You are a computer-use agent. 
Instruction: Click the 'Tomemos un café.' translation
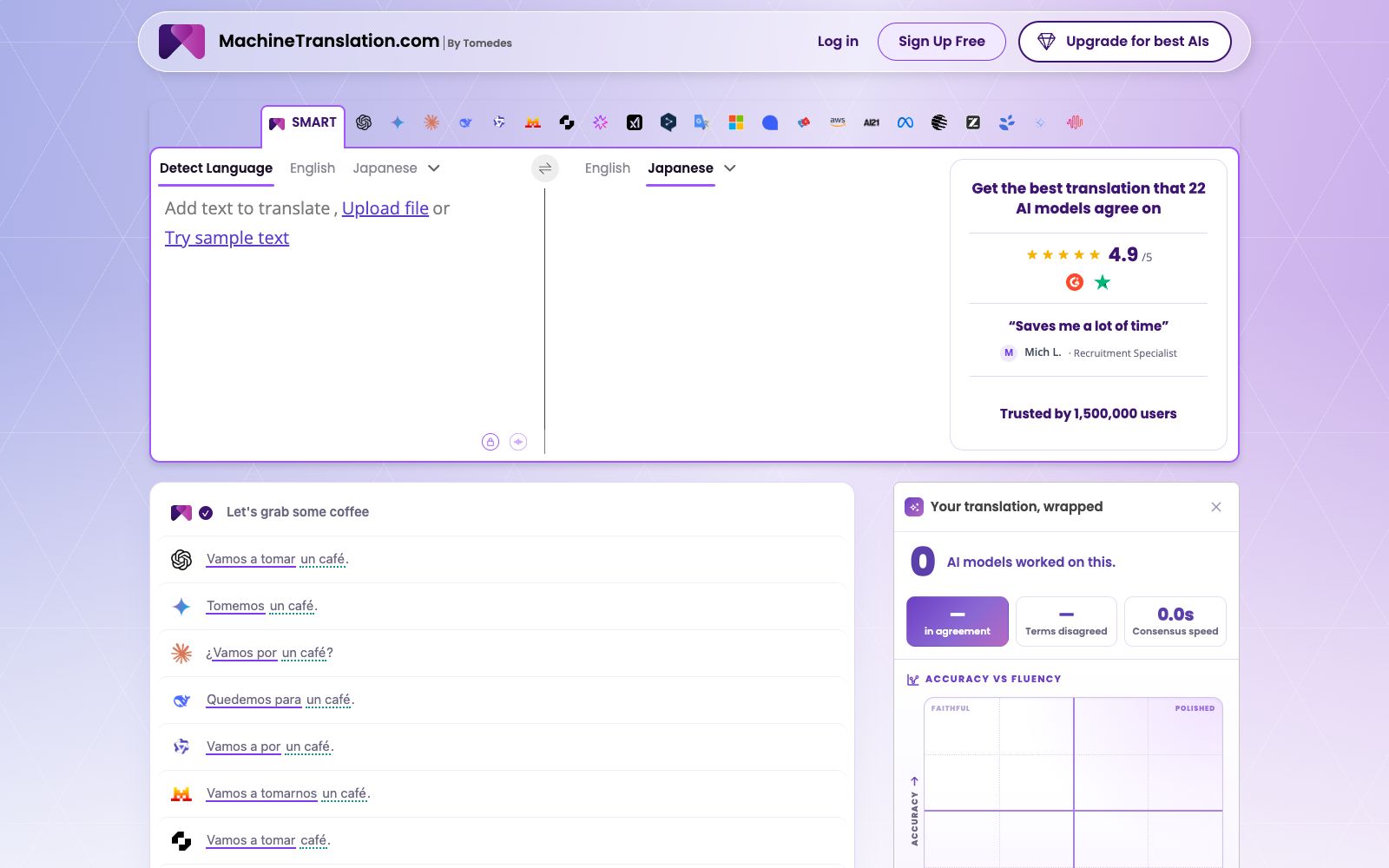click(x=262, y=606)
